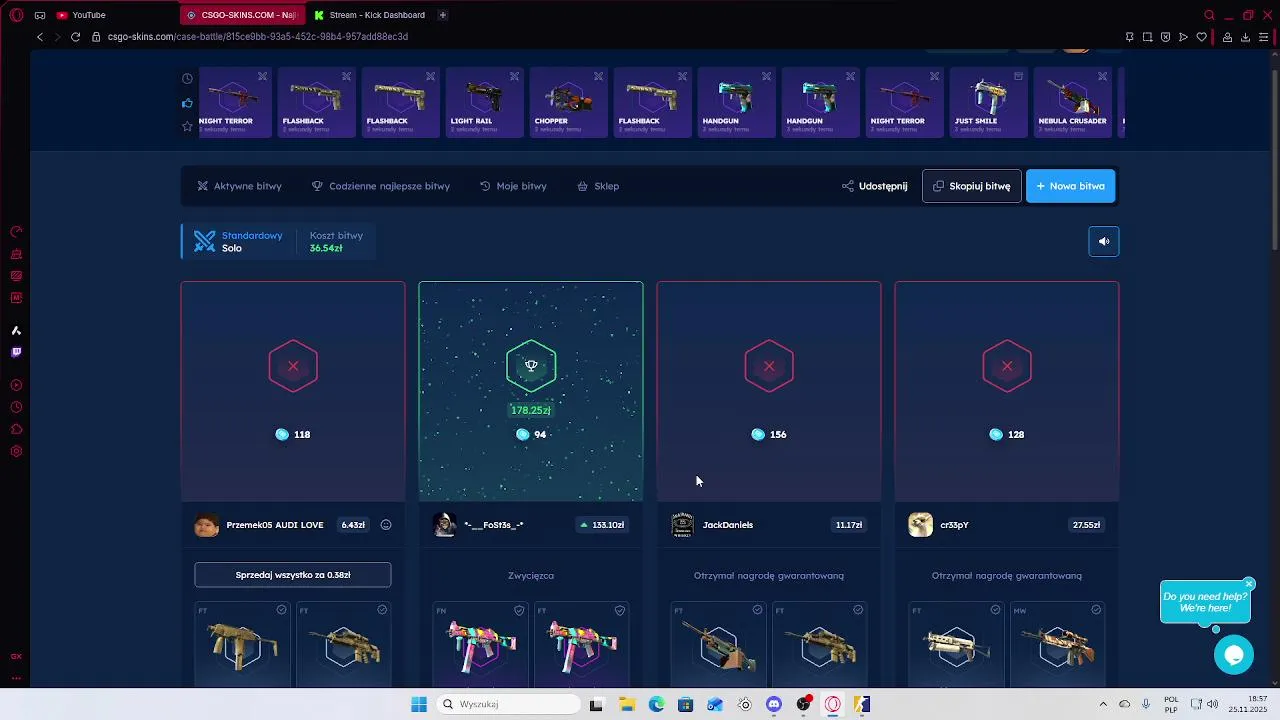
Task: Click the Udostępnij share button
Action: click(875, 186)
